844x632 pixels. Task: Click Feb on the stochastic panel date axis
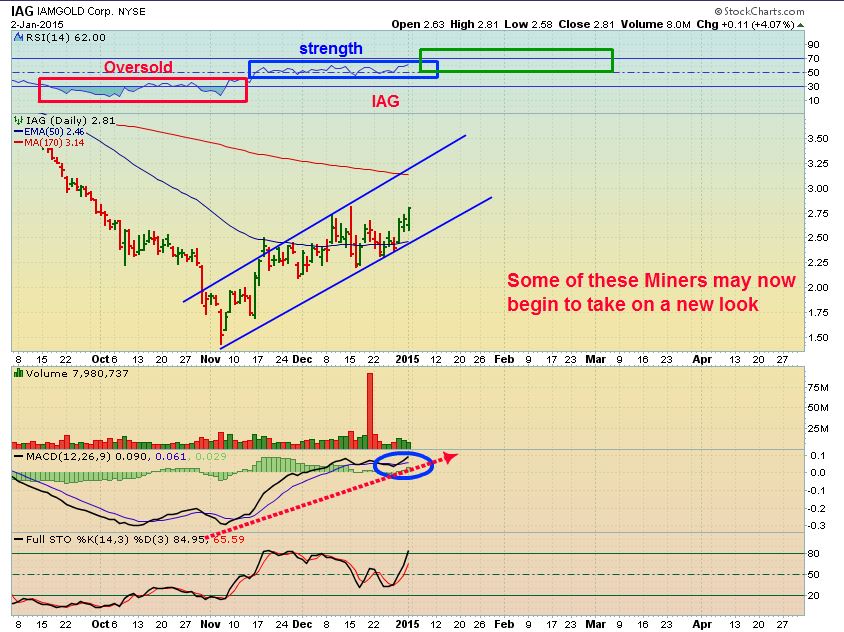tap(504, 624)
